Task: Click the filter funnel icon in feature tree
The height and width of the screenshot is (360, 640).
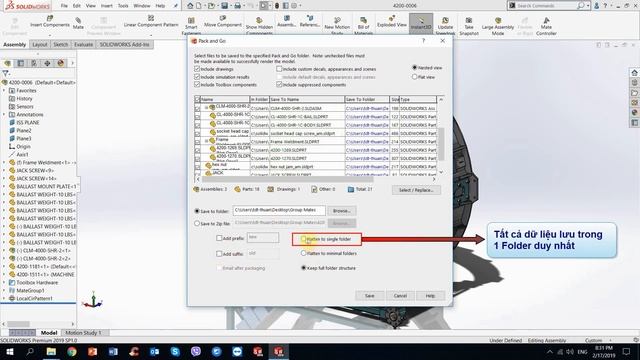Action: click(5, 73)
